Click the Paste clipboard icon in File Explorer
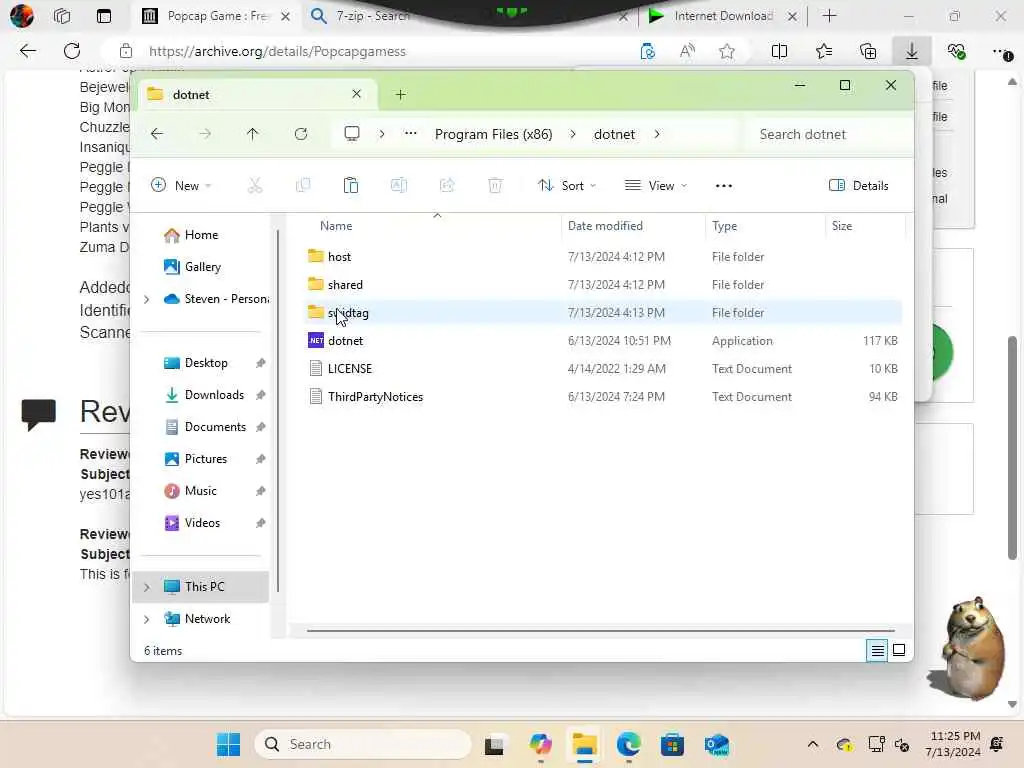 pos(351,185)
